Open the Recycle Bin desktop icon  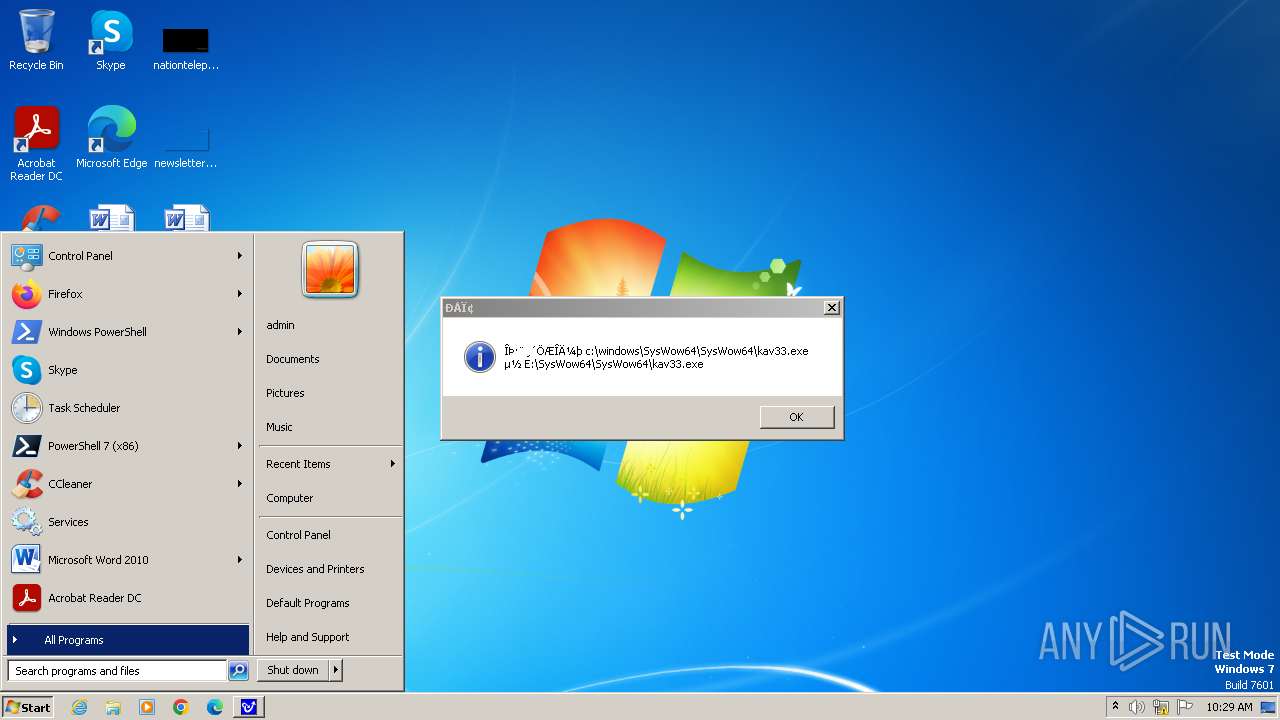tap(36, 40)
